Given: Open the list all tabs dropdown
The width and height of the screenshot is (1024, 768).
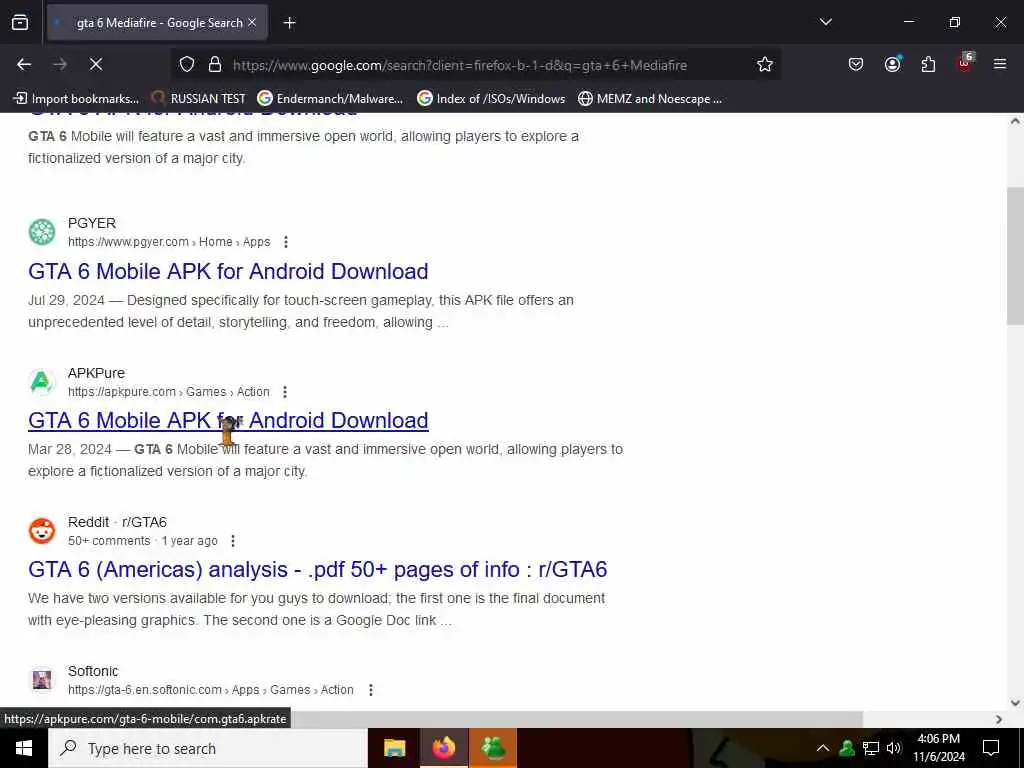Looking at the screenshot, I should point(825,22).
